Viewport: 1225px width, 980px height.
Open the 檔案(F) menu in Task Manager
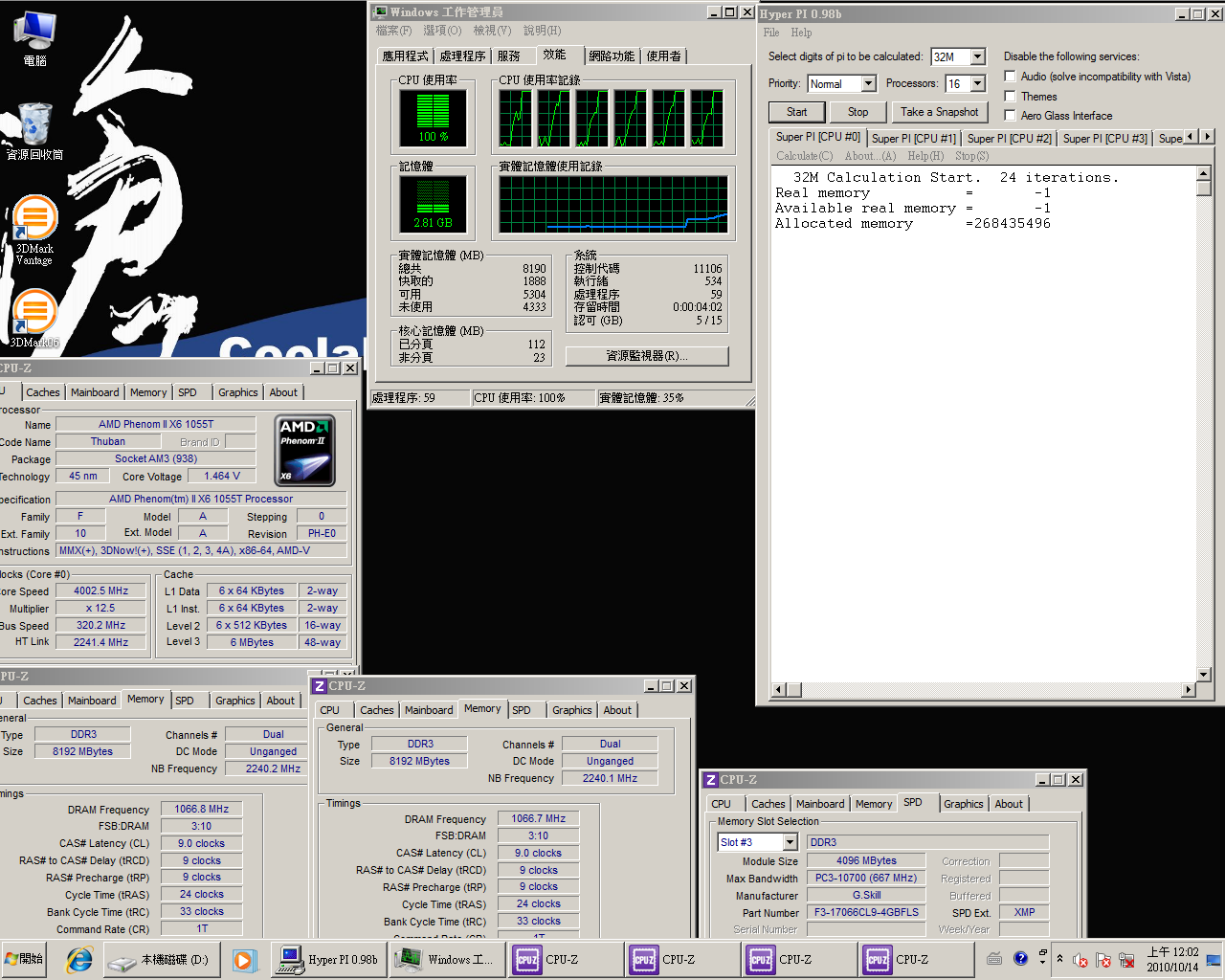(x=393, y=31)
